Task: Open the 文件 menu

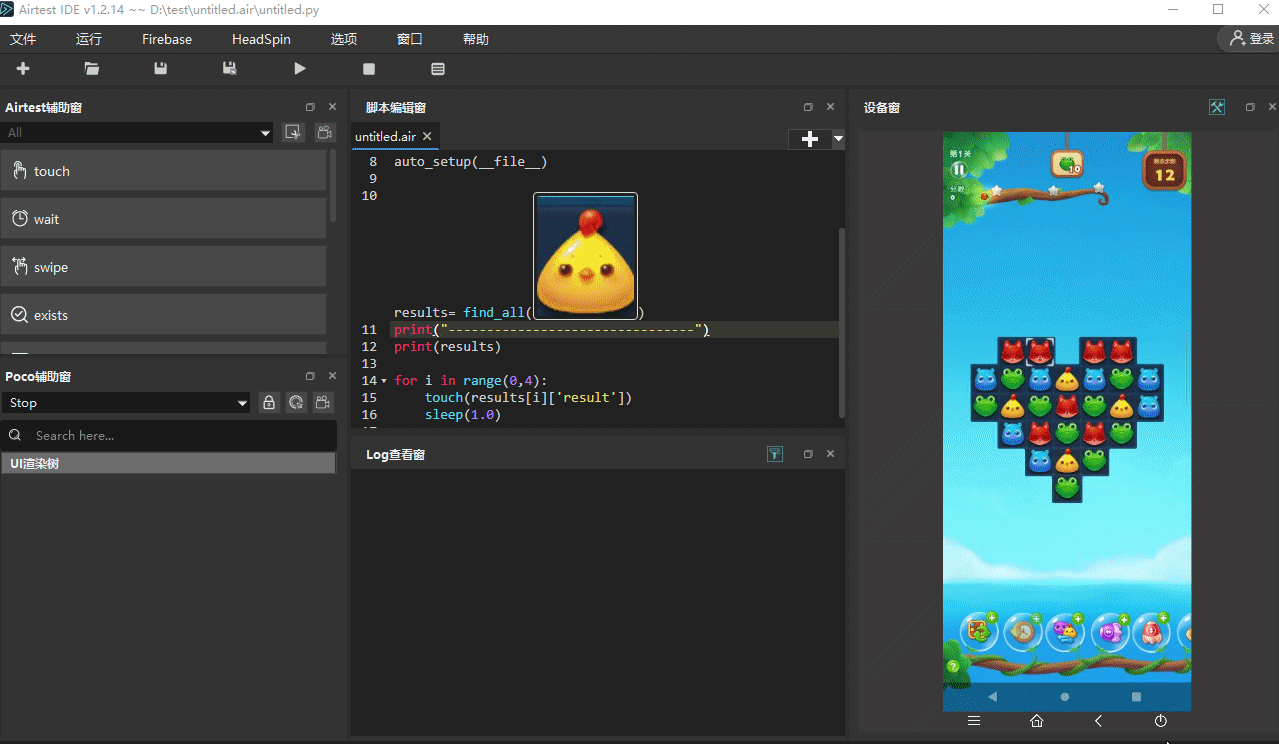Action: [x=23, y=39]
